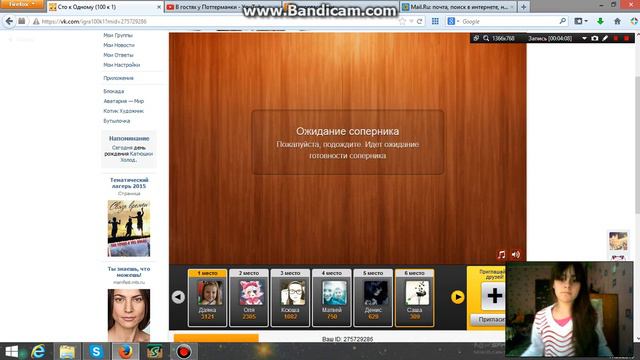Bookmark this page with the star icon
Viewport: 640px width, 360px height.
[x=402, y=21]
